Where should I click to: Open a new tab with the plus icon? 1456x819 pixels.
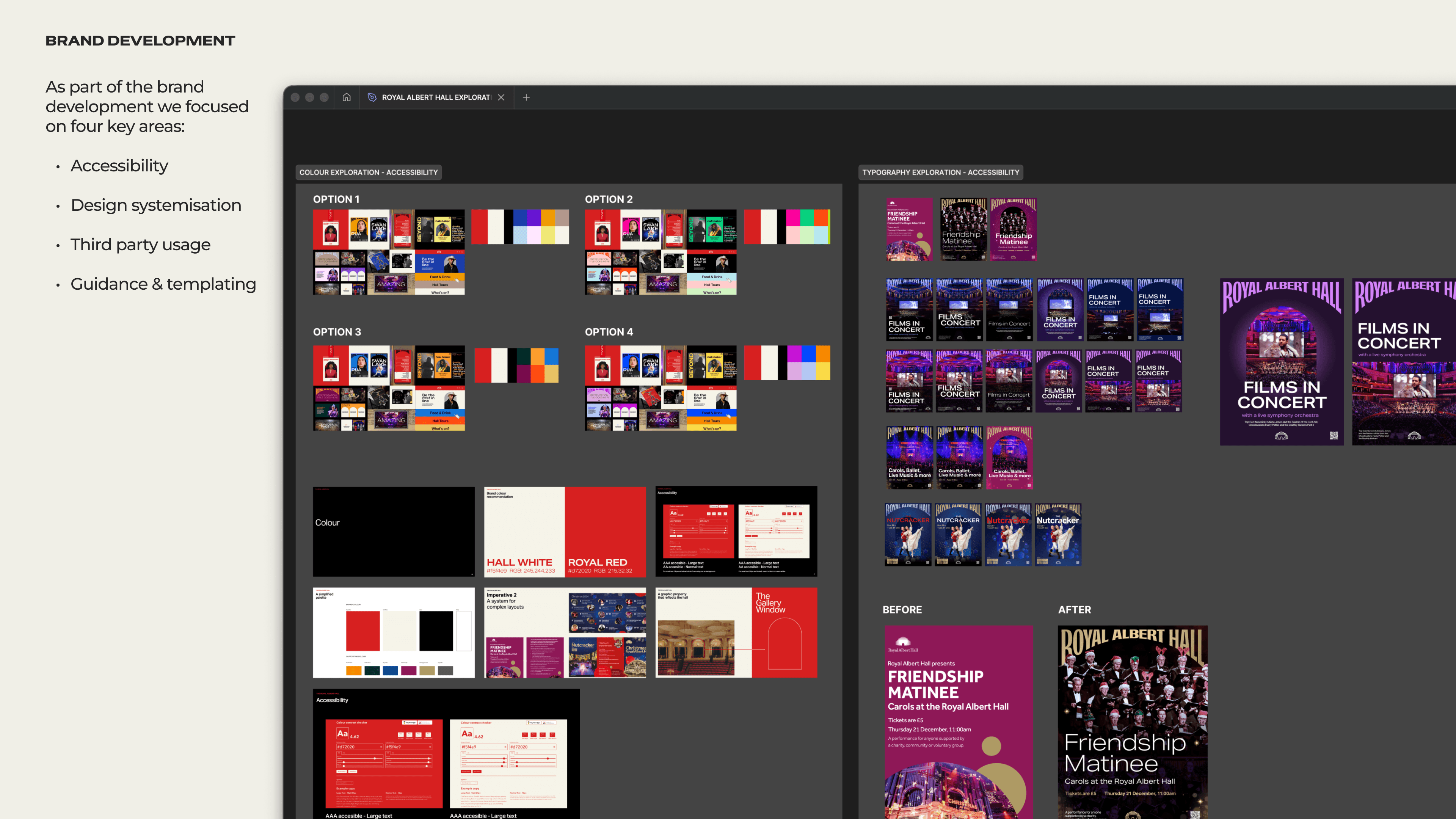click(526, 97)
